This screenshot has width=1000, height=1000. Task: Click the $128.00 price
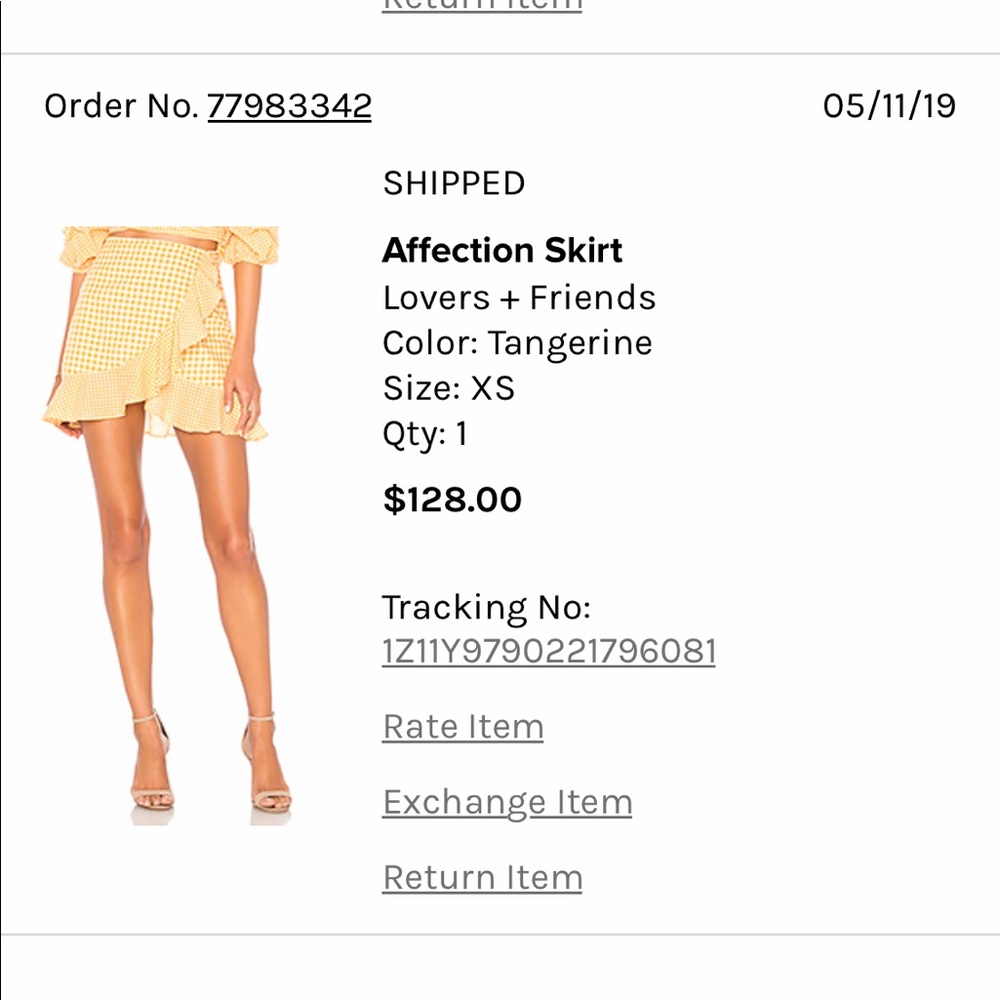[x=452, y=500]
